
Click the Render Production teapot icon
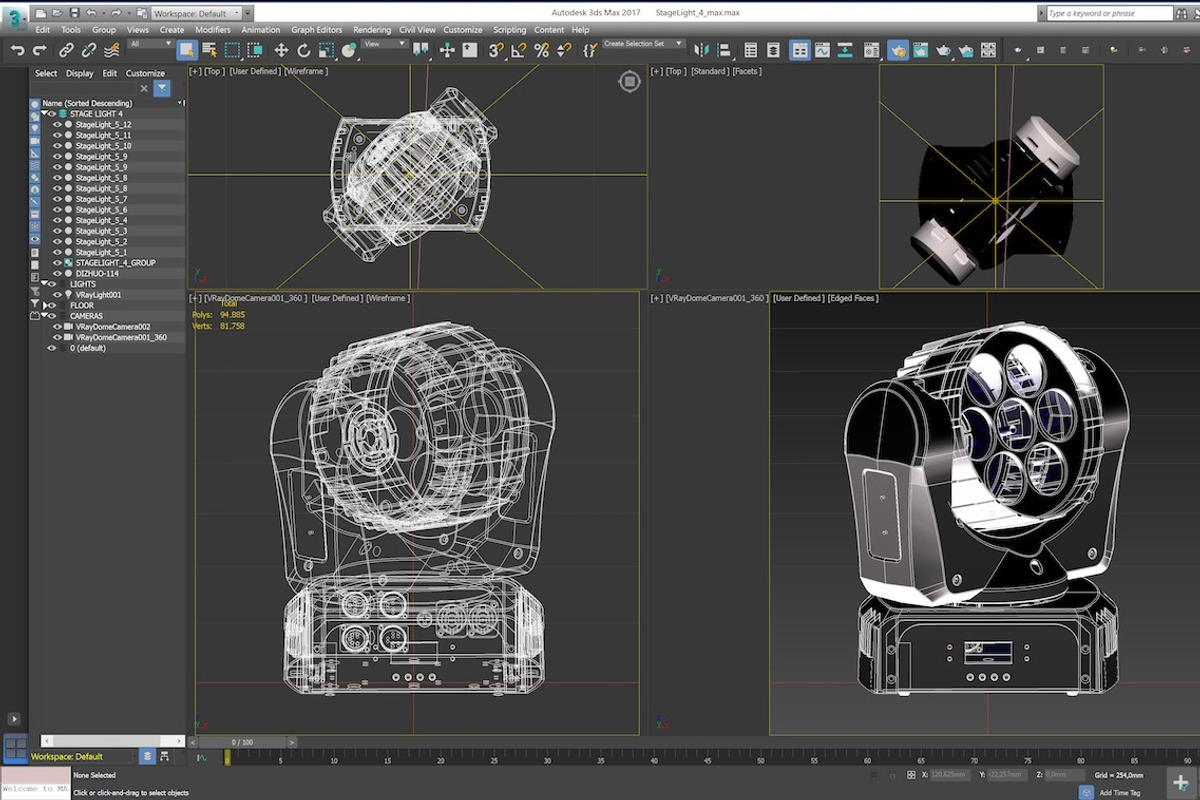point(943,50)
